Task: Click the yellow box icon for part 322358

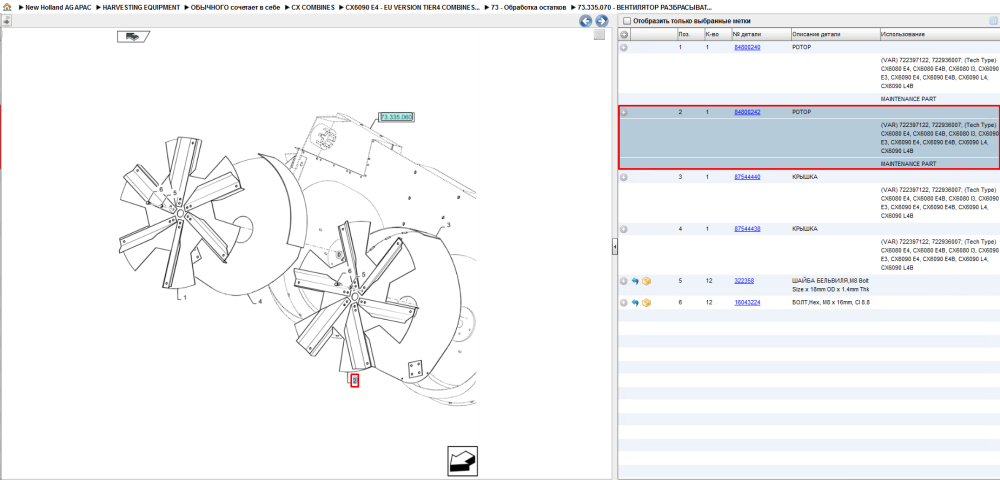Action: click(647, 281)
